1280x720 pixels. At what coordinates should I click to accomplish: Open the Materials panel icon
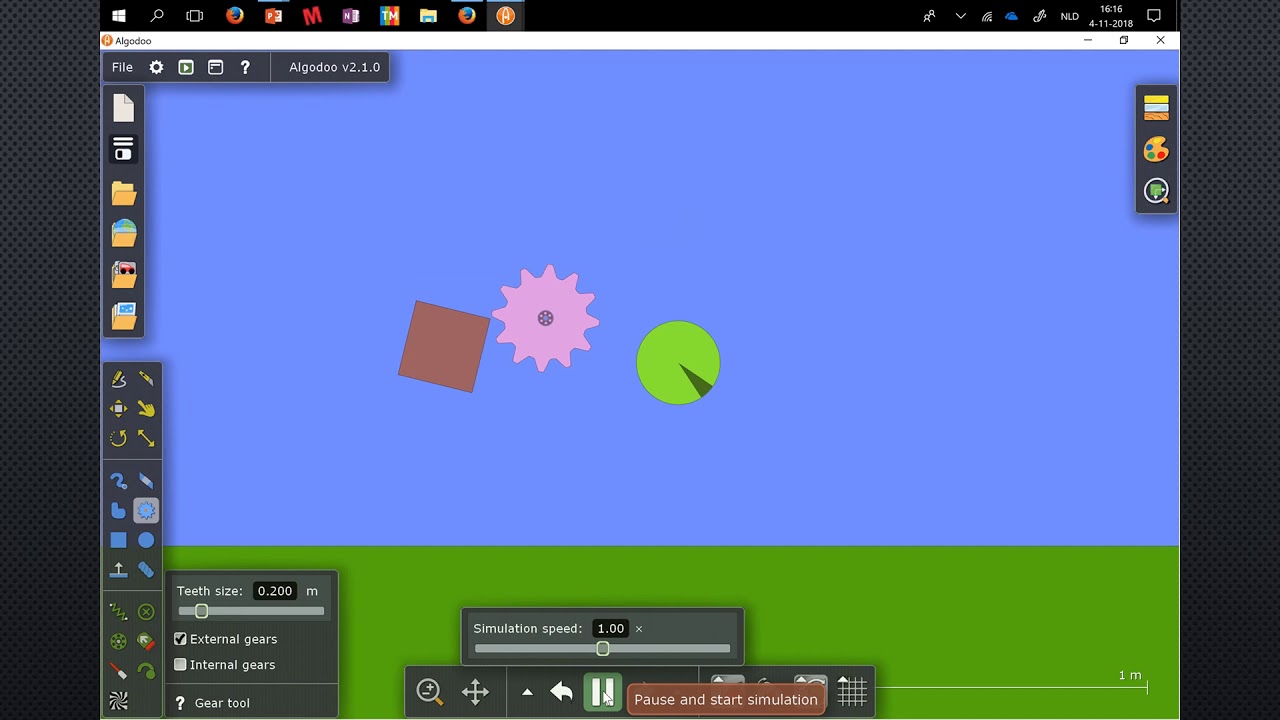1156,108
